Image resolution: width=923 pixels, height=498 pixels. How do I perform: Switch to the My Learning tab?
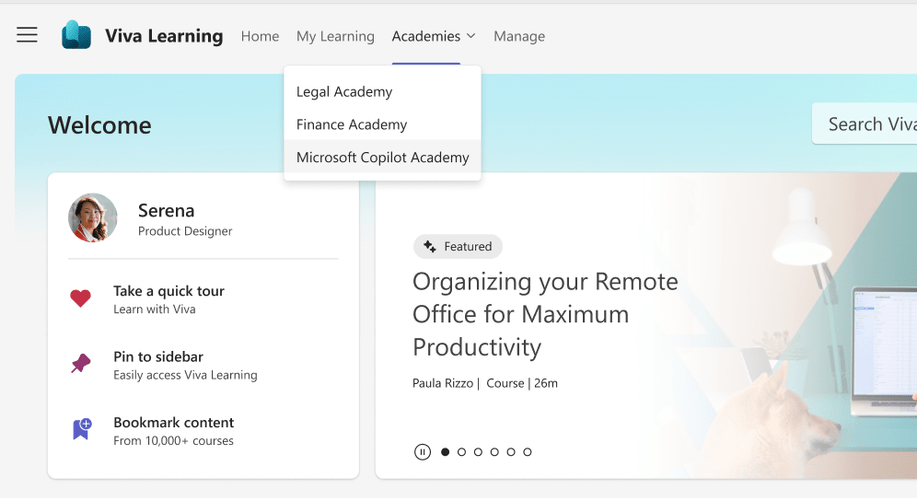click(x=336, y=36)
